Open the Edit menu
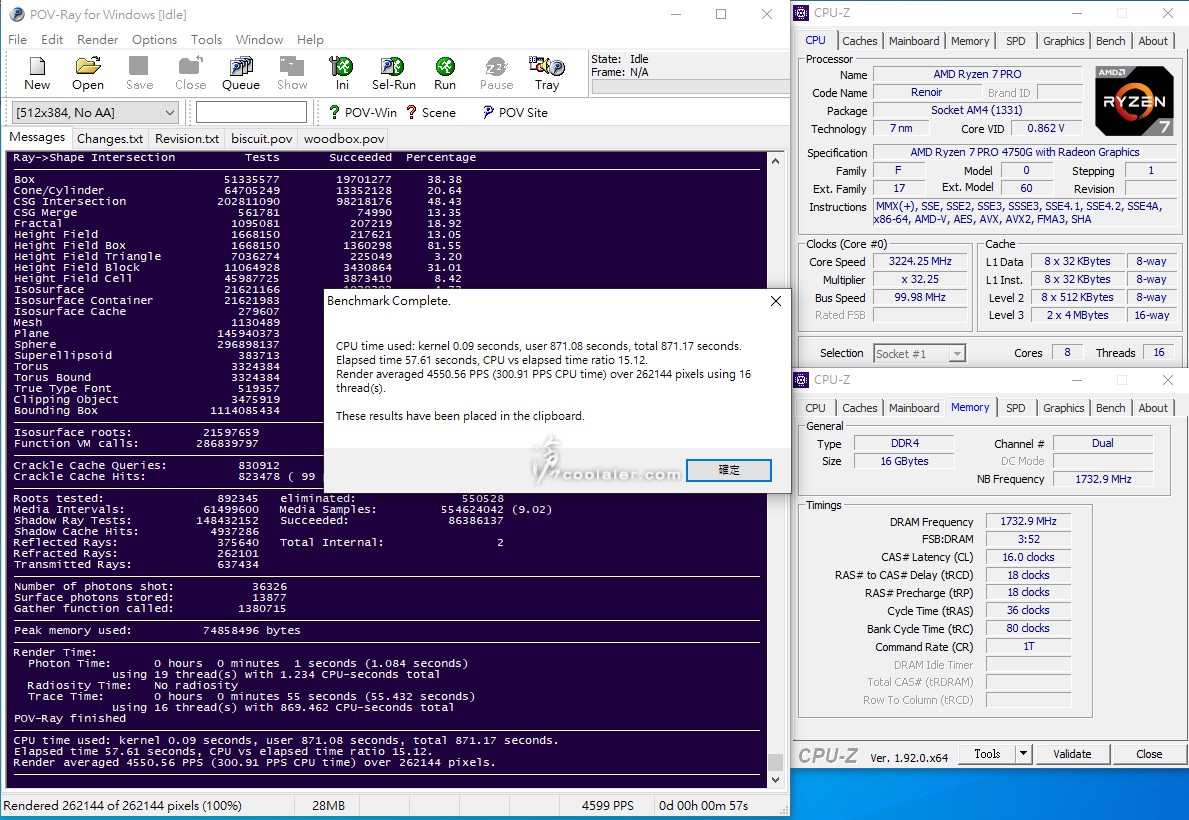Screen dimensions: 1189x820 coord(52,39)
